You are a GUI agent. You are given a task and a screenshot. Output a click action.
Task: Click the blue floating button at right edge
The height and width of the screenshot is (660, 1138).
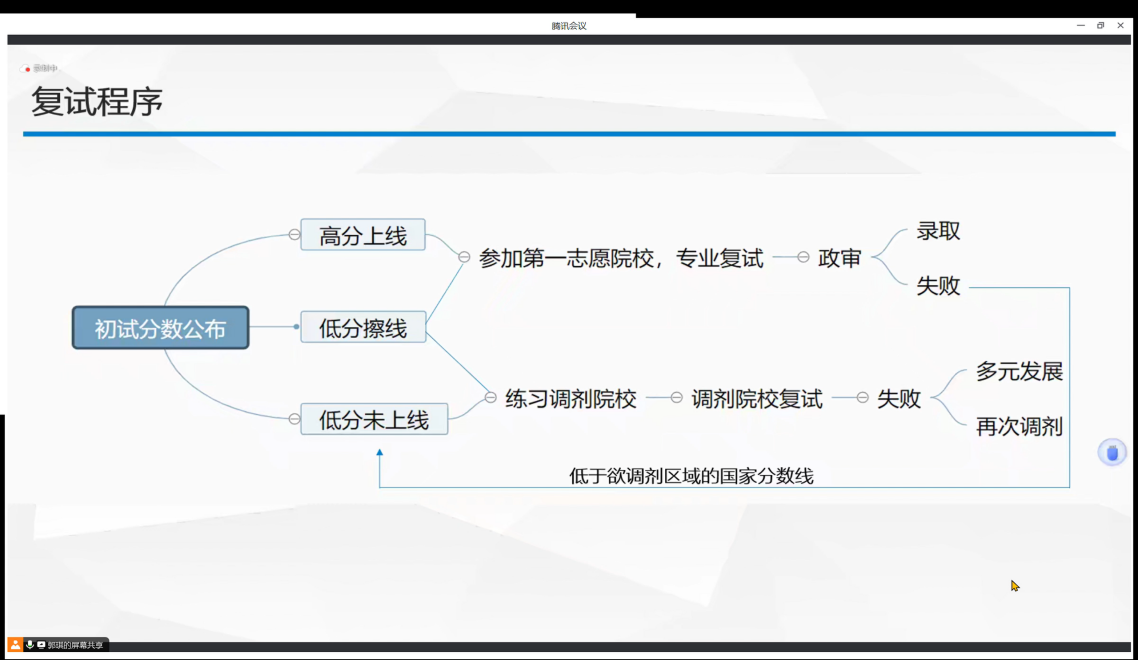click(1112, 453)
